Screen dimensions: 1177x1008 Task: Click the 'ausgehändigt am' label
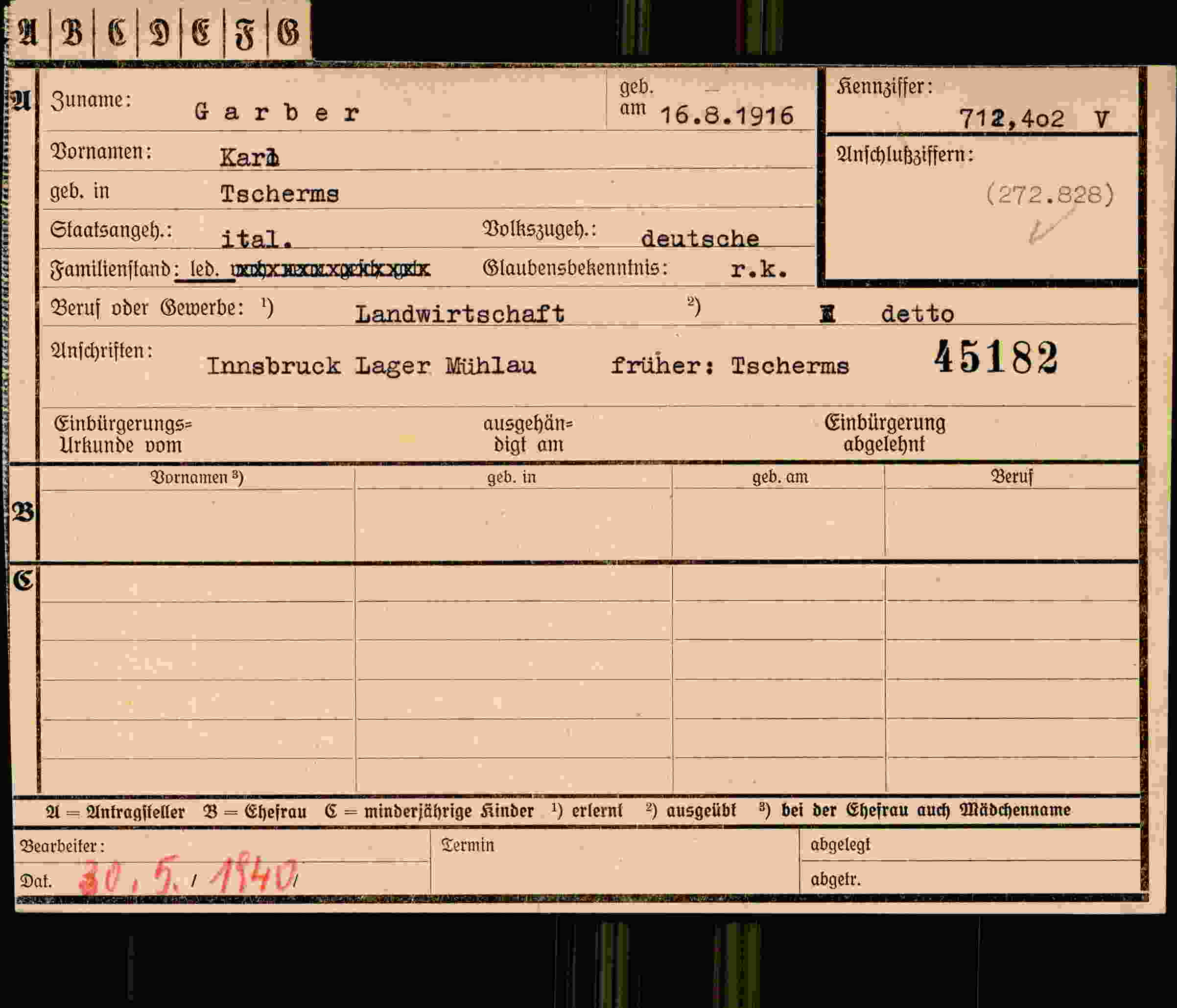[528, 434]
